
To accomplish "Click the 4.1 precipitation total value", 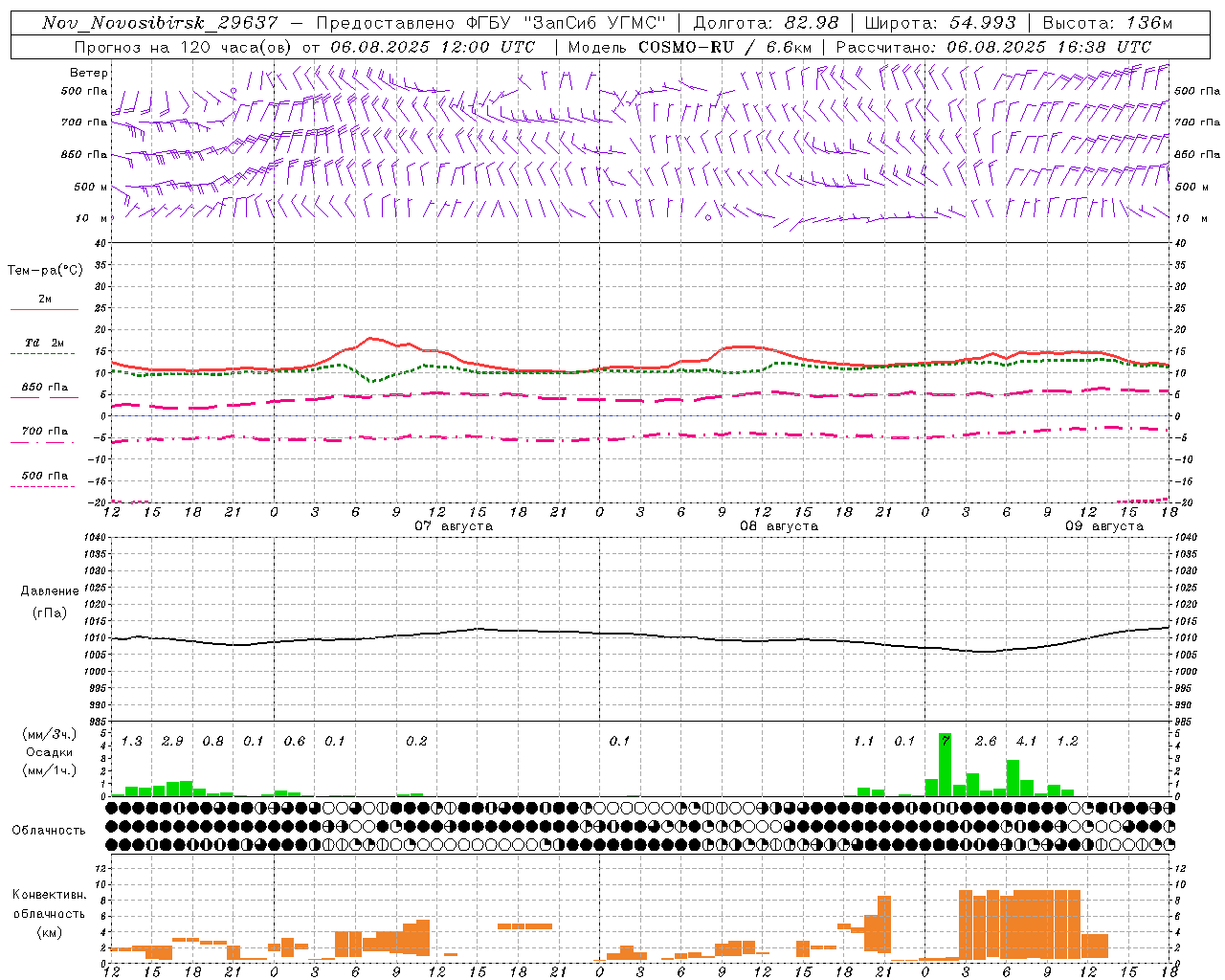I will [x=1027, y=742].
